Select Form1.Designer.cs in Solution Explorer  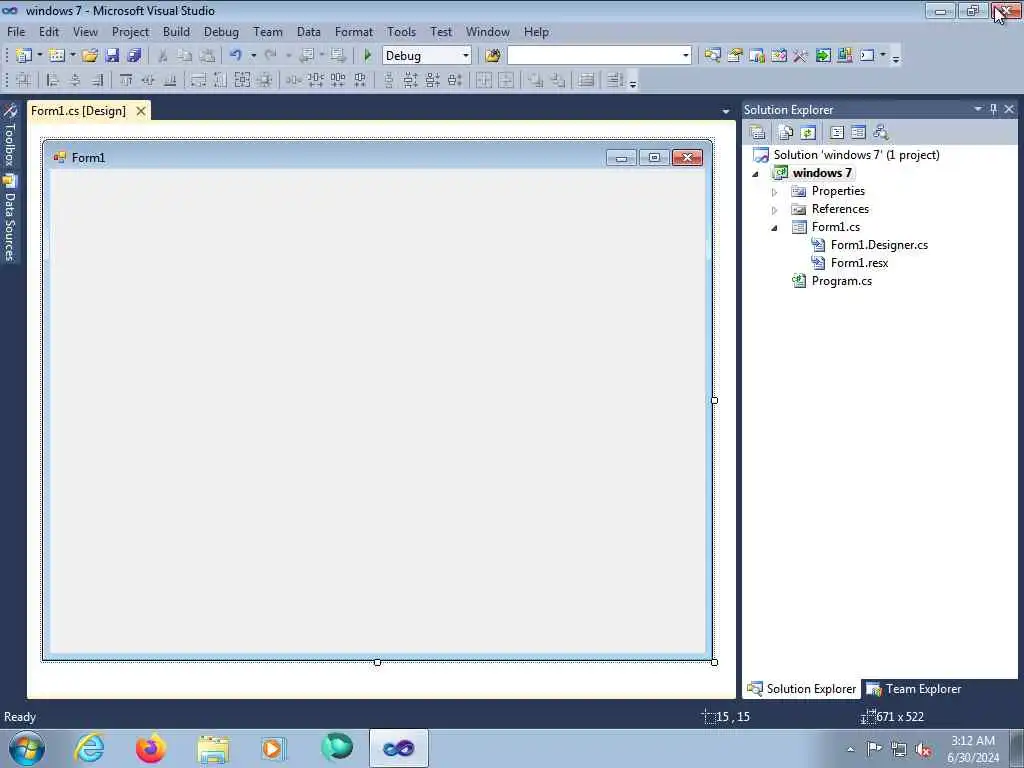point(879,245)
